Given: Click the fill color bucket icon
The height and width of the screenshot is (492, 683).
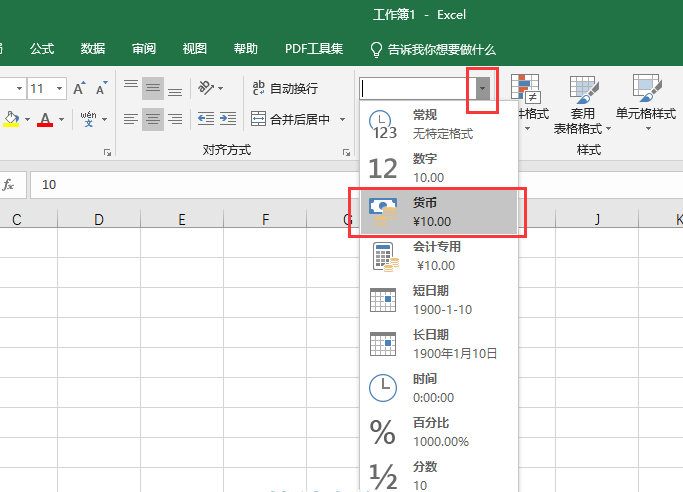Looking at the screenshot, I should tap(11, 119).
